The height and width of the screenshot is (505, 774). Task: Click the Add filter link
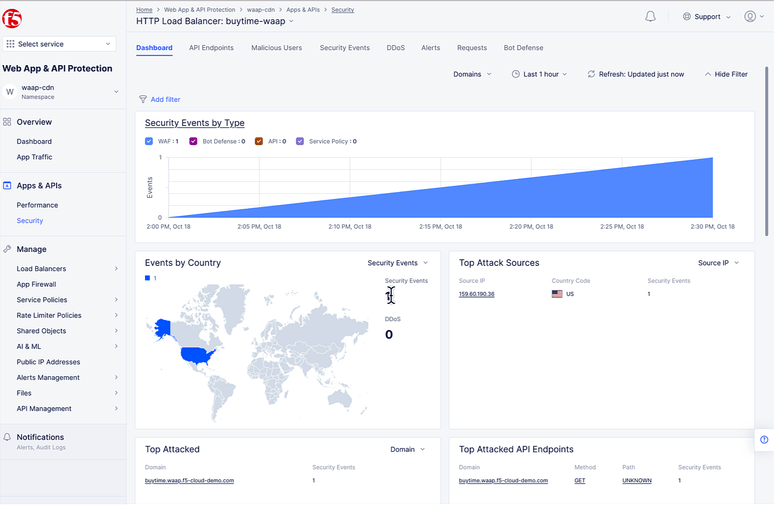point(165,100)
